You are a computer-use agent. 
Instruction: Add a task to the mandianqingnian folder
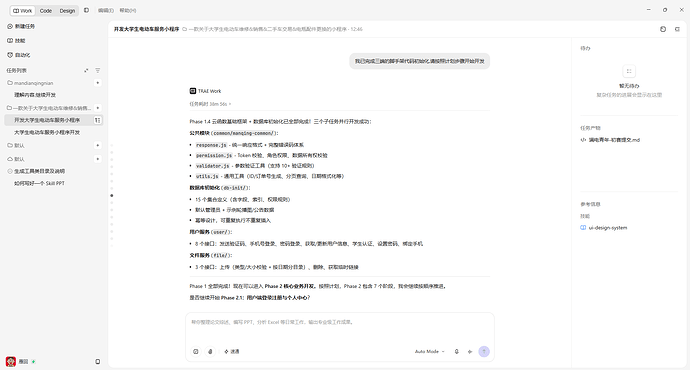point(98,83)
